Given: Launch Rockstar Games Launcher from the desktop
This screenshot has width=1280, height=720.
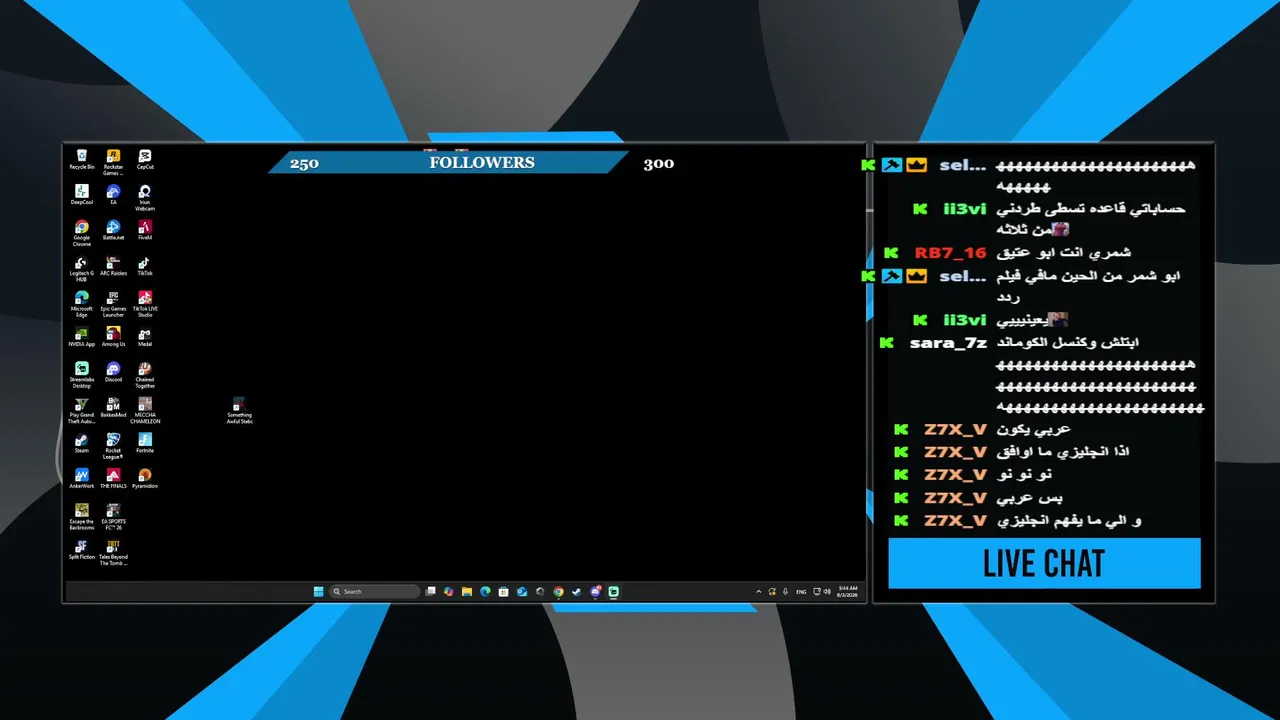Looking at the screenshot, I should pos(113,162).
